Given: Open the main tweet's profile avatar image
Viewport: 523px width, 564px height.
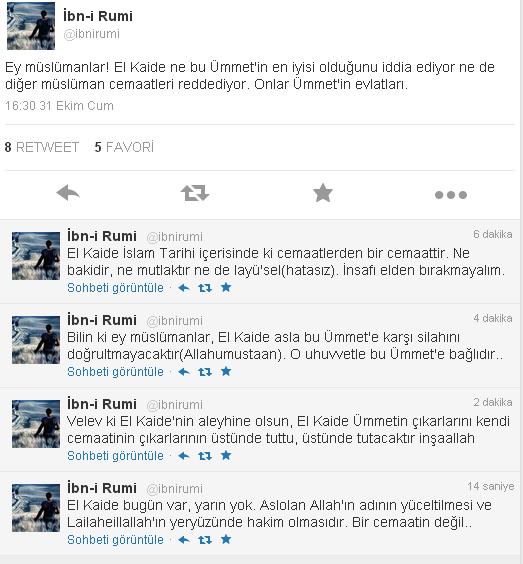Looking at the screenshot, I should [31, 26].
